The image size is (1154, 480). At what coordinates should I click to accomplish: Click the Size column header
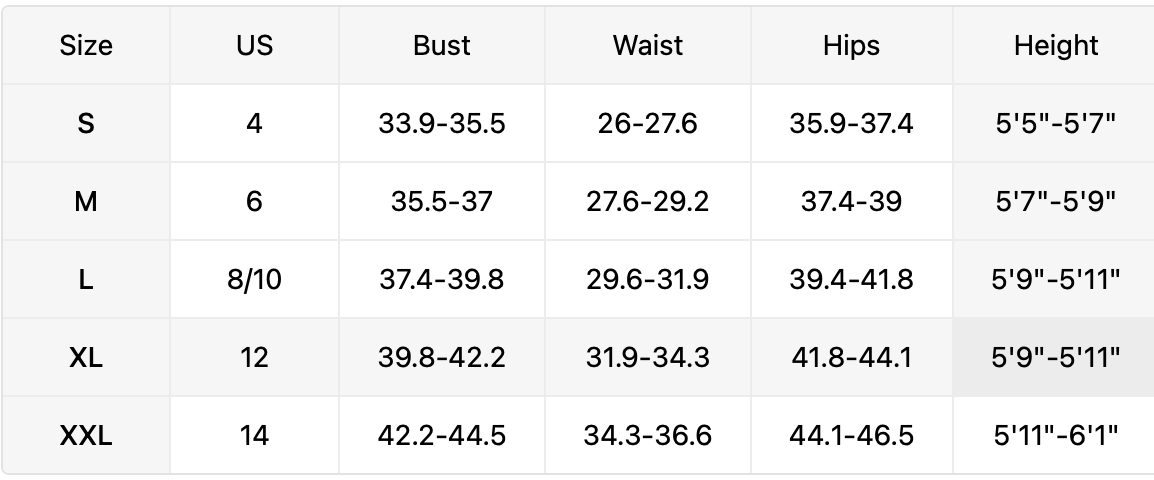(86, 45)
